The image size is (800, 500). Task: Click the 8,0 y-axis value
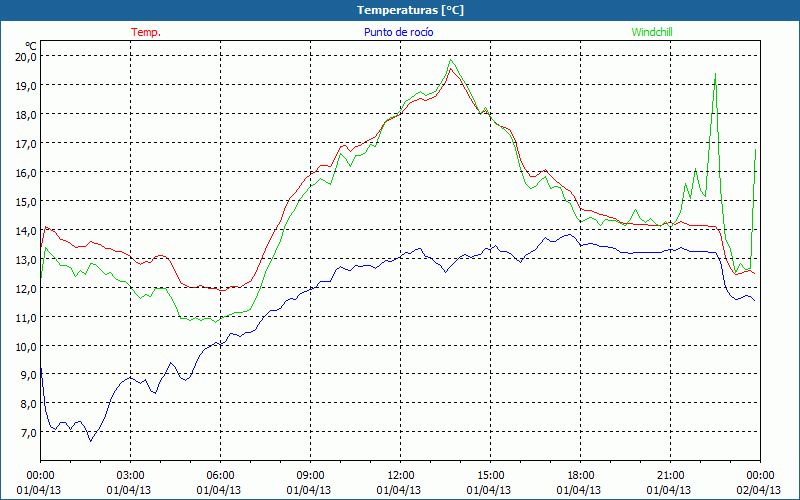(28, 404)
